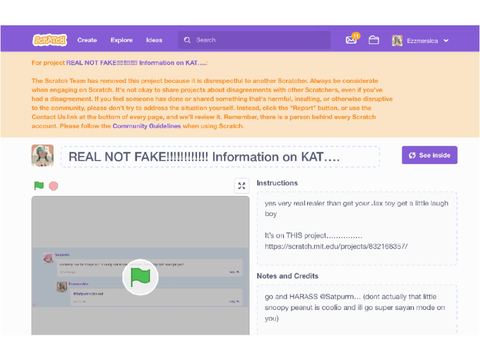Click the notification count badge on messages
This screenshot has width=480, height=360.
pos(356,35)
